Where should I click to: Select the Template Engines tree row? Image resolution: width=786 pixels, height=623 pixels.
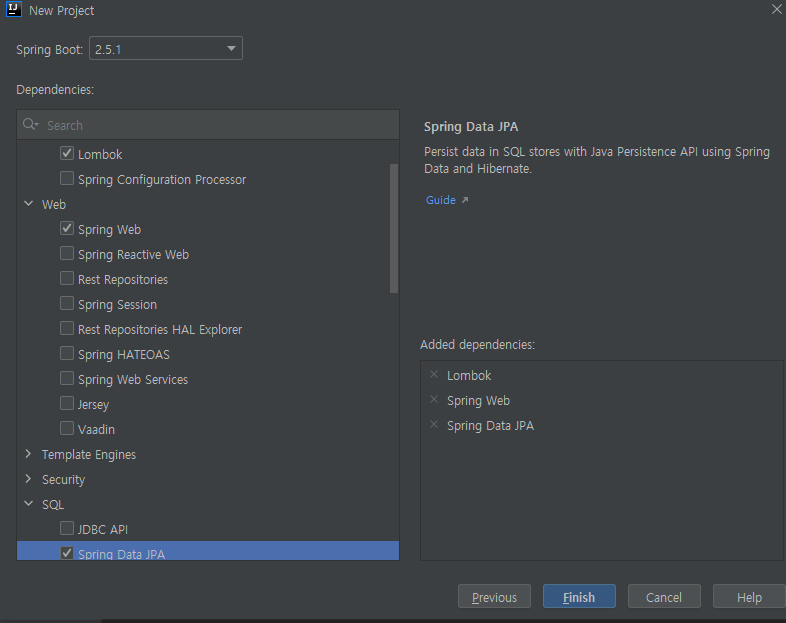208,454
